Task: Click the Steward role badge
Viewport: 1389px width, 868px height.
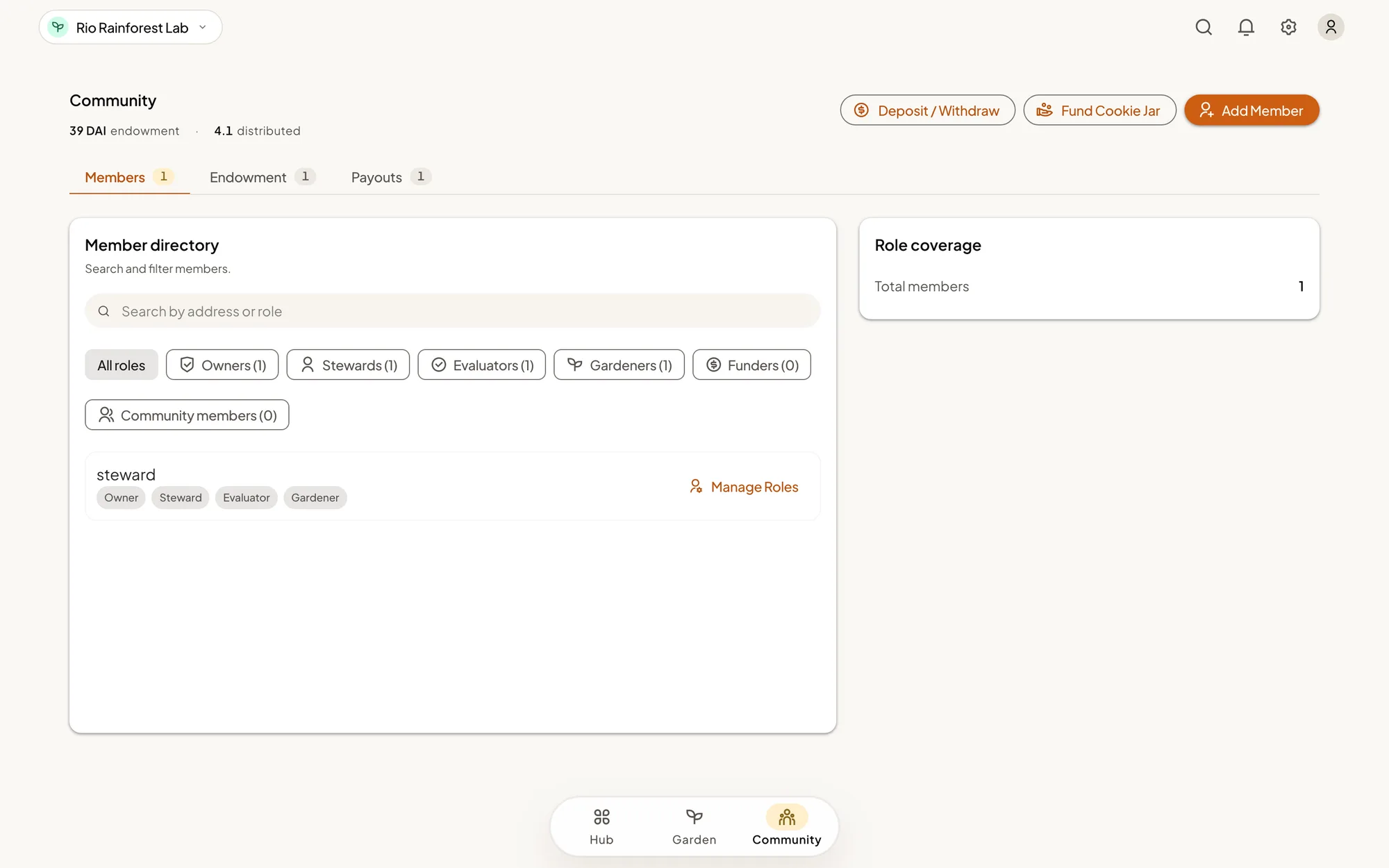Action: tap(181, 498)
